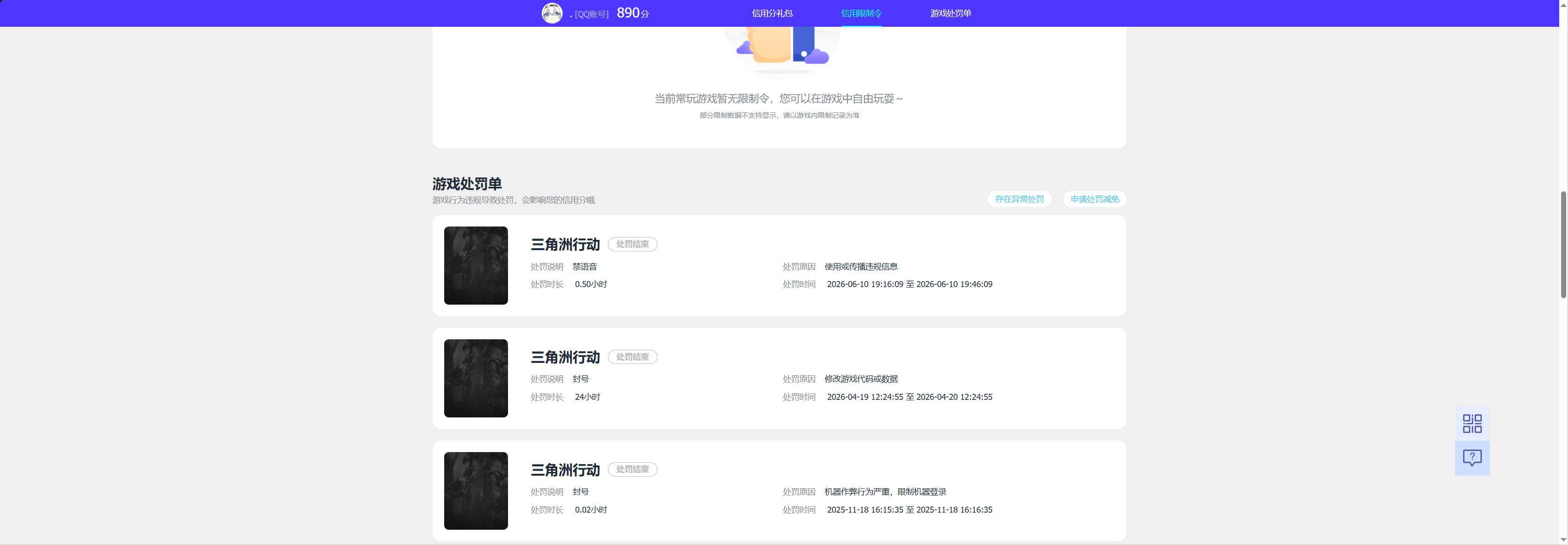The width and height of the screenshot is (1568, 545).
Task: Click the [QQ账号] label in header
Action: [x=592, y=14]
